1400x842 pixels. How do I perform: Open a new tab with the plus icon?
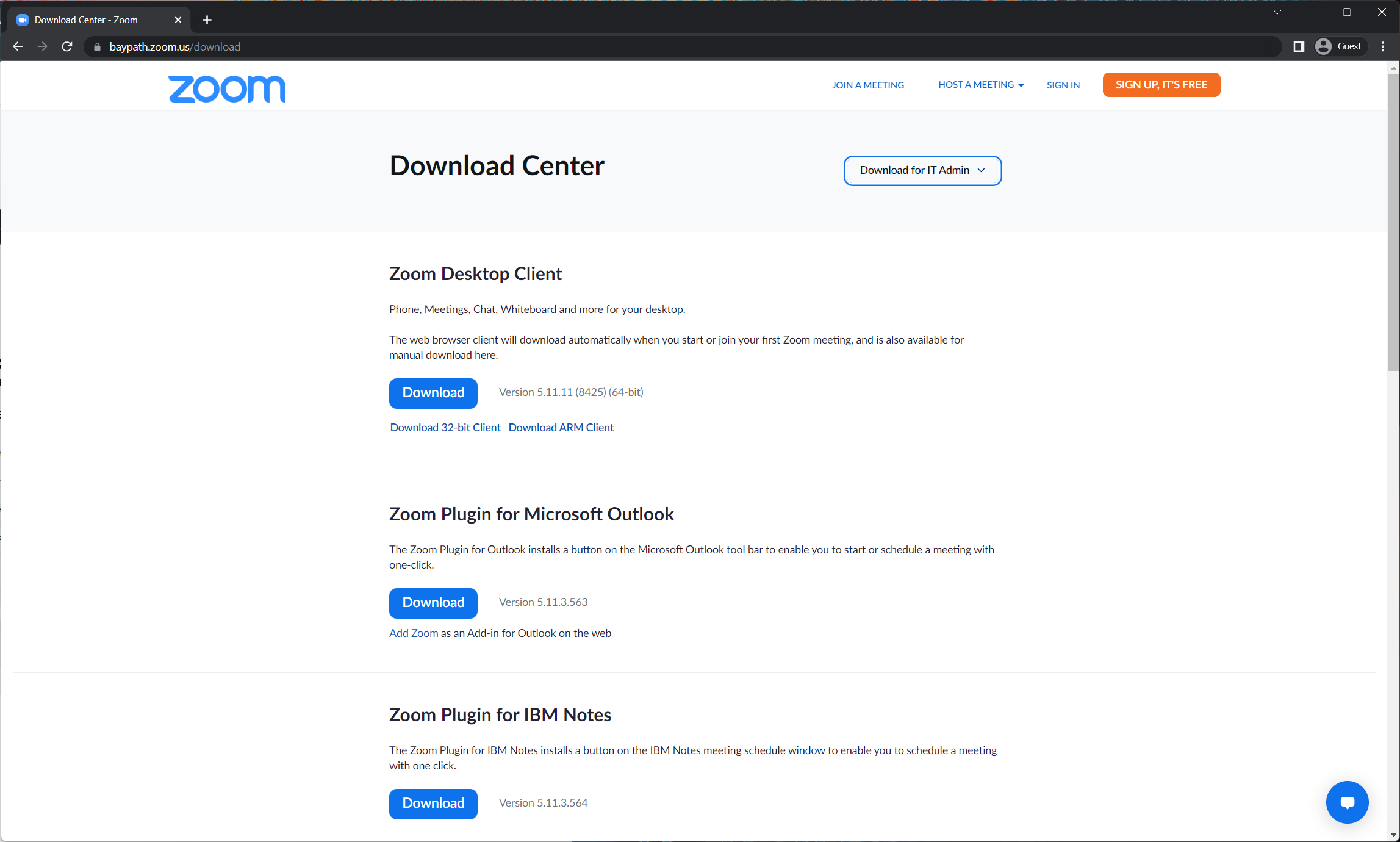(207, 20)
